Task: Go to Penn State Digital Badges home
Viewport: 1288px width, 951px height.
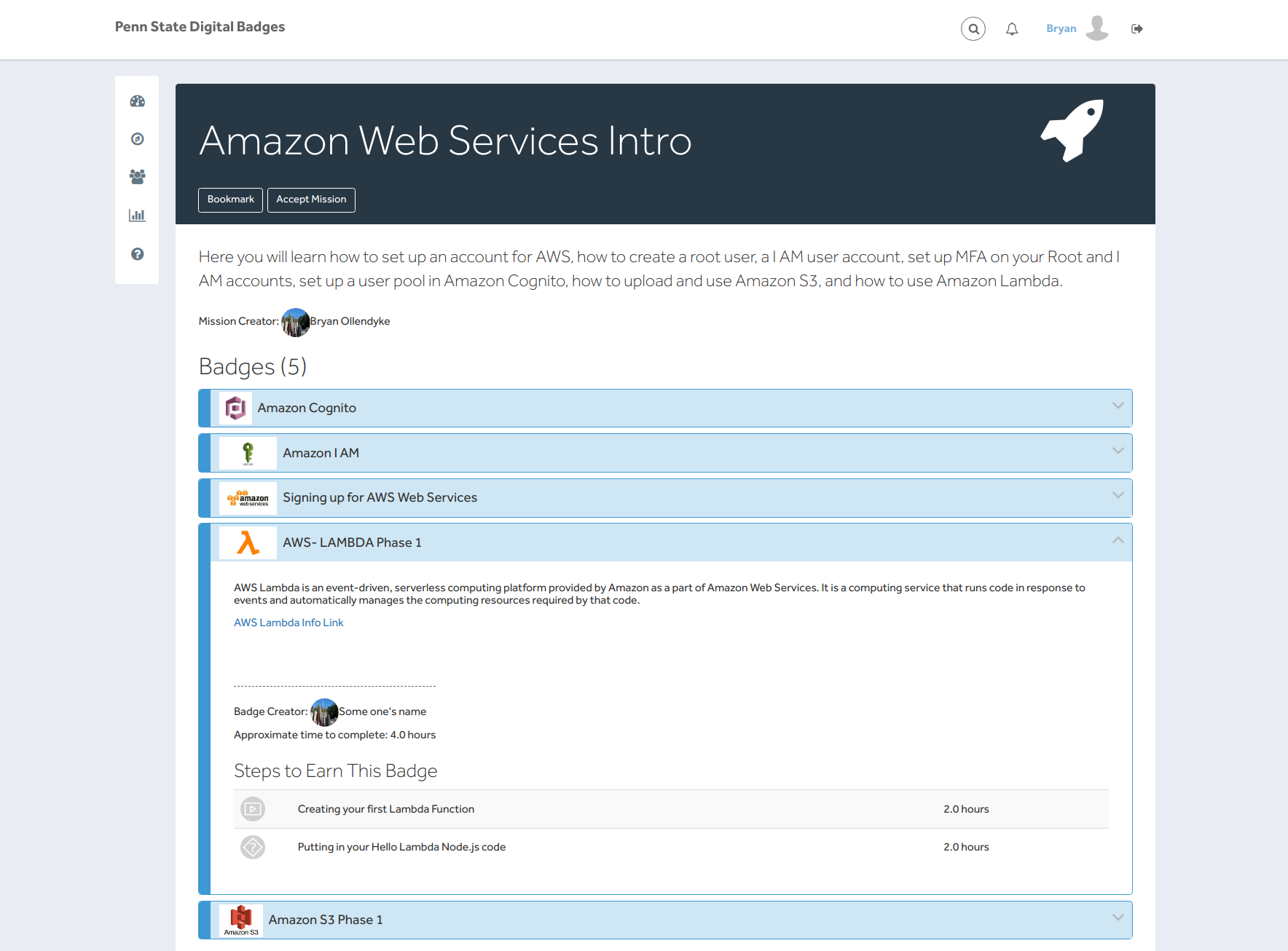Action: [x=200, y=27]
